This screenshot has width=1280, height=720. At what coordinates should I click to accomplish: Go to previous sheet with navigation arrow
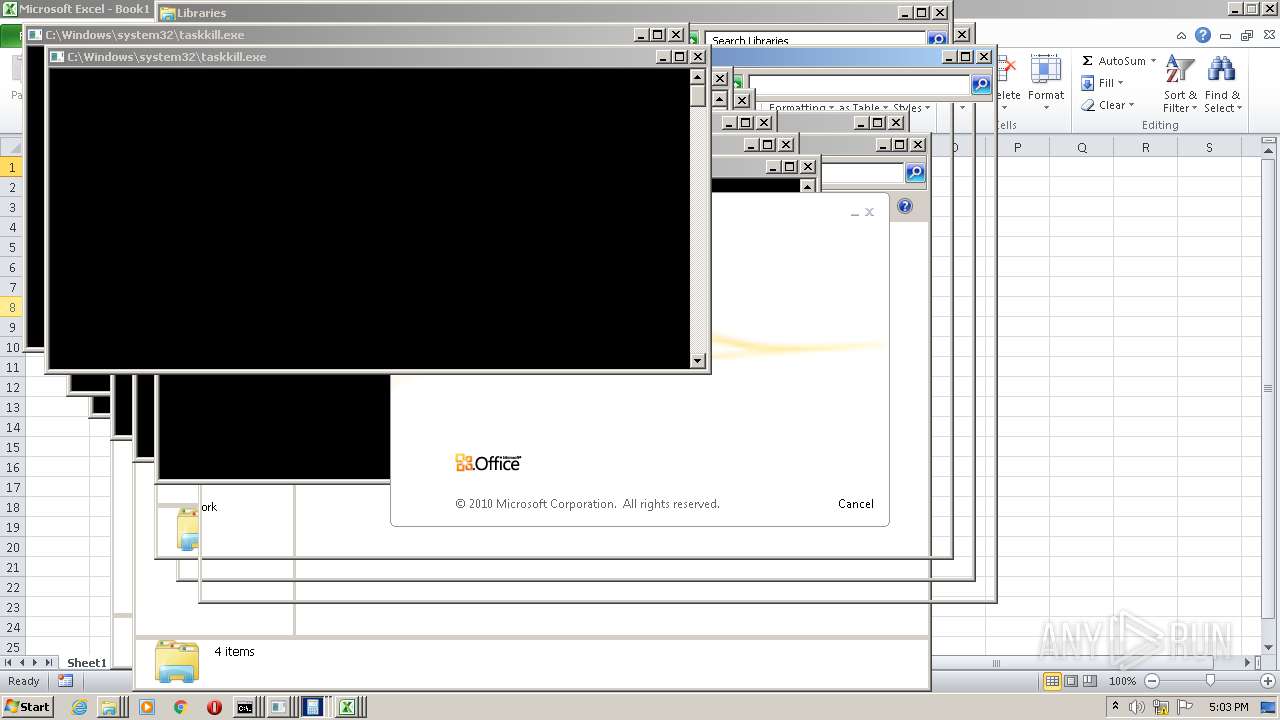[22, 662]
